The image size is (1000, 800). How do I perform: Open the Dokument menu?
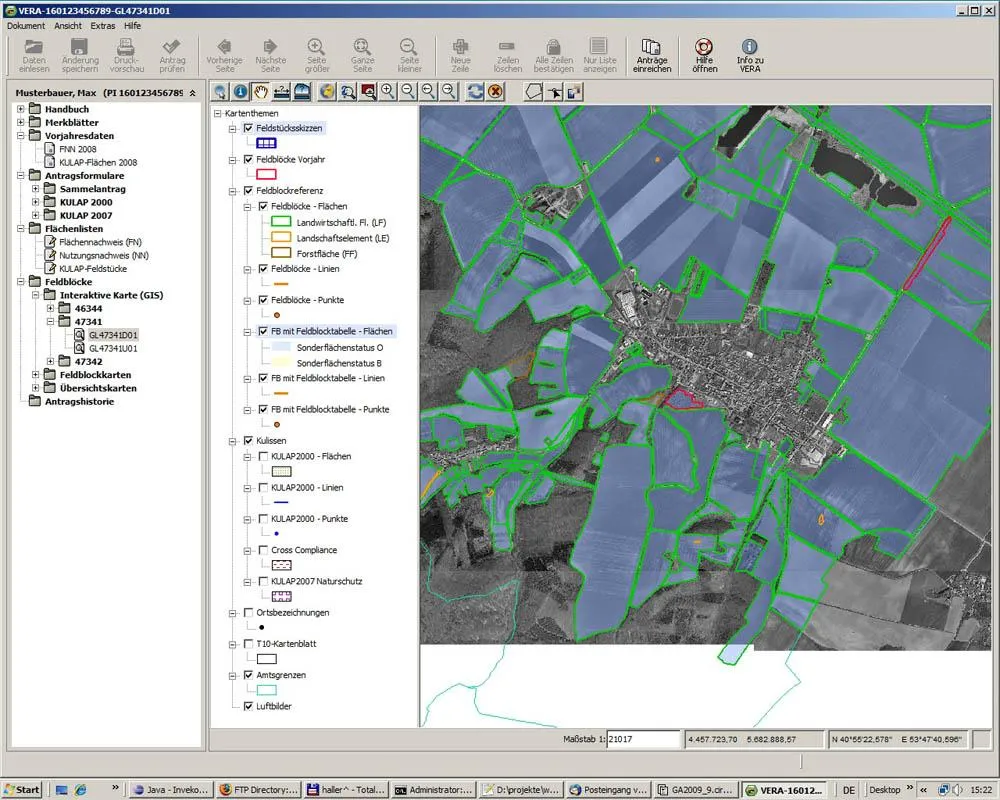point(26,26)
